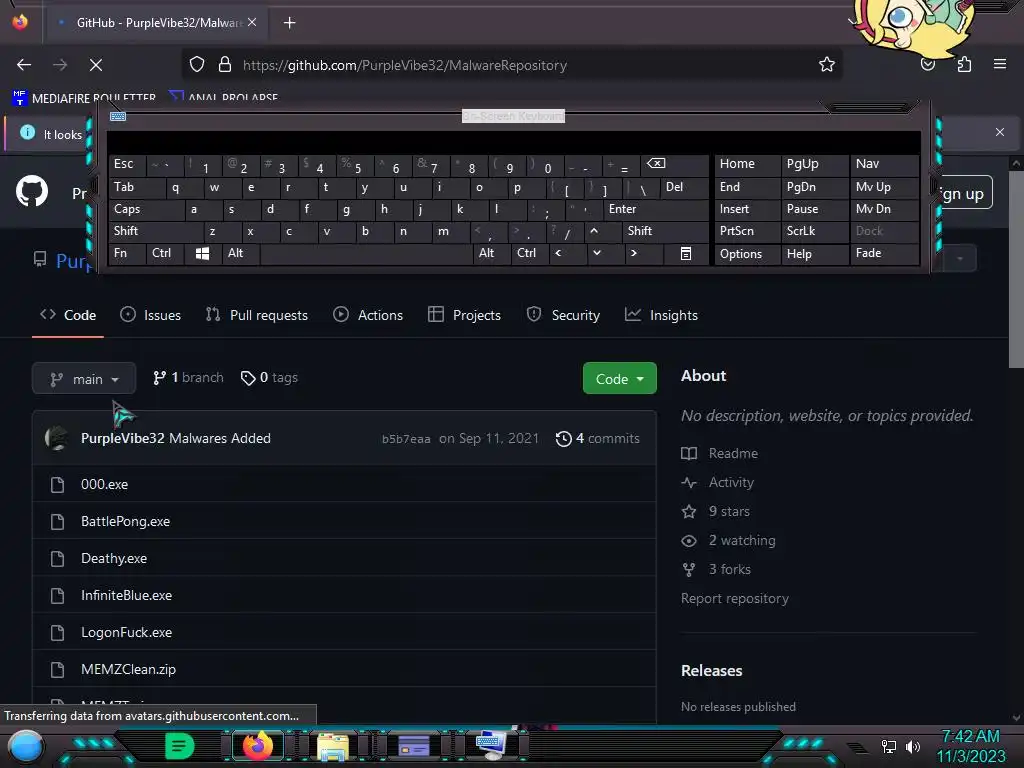Open the Pocket save icon

tap(927, 65)
